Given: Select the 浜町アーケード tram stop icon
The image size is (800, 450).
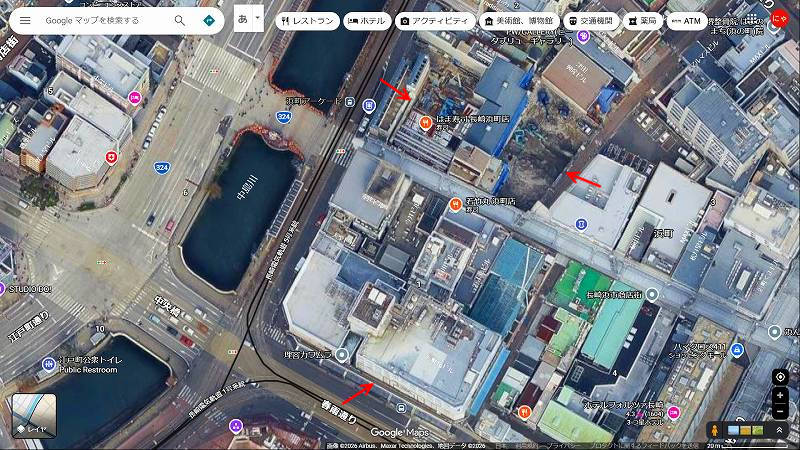Looking at the screenshot, I should coord(349,102).
